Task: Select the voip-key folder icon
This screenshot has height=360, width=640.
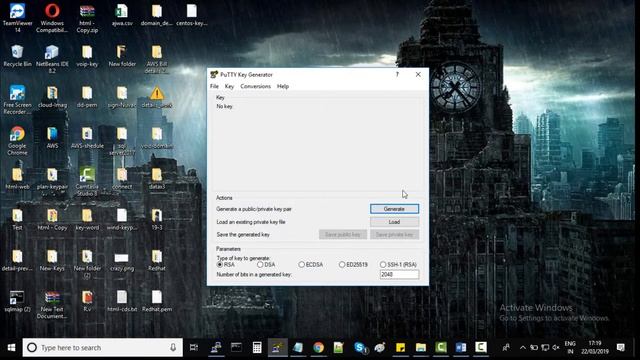Action: tap(87, 56)
